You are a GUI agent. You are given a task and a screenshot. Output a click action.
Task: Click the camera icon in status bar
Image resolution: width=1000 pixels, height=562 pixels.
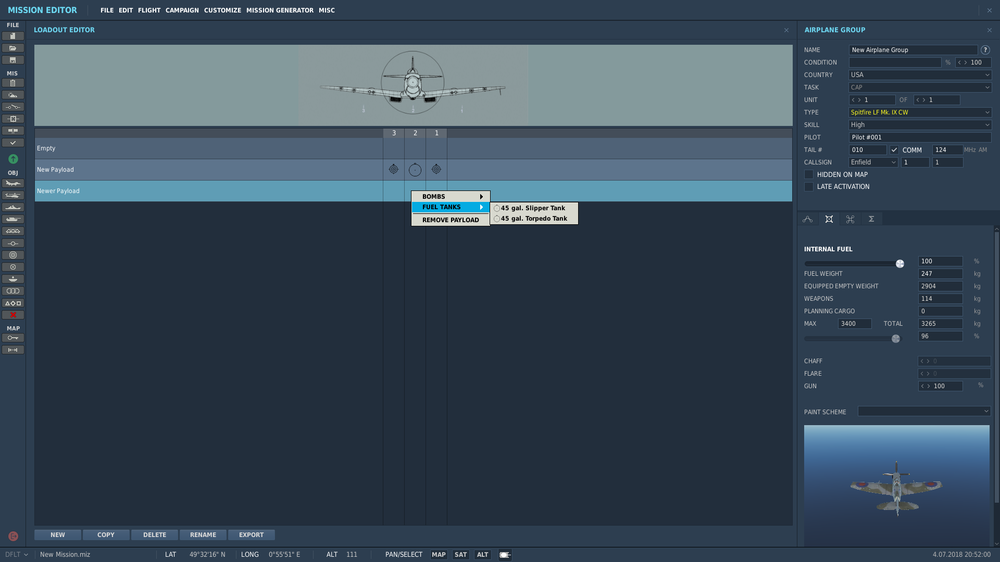[x=504, y=555]
